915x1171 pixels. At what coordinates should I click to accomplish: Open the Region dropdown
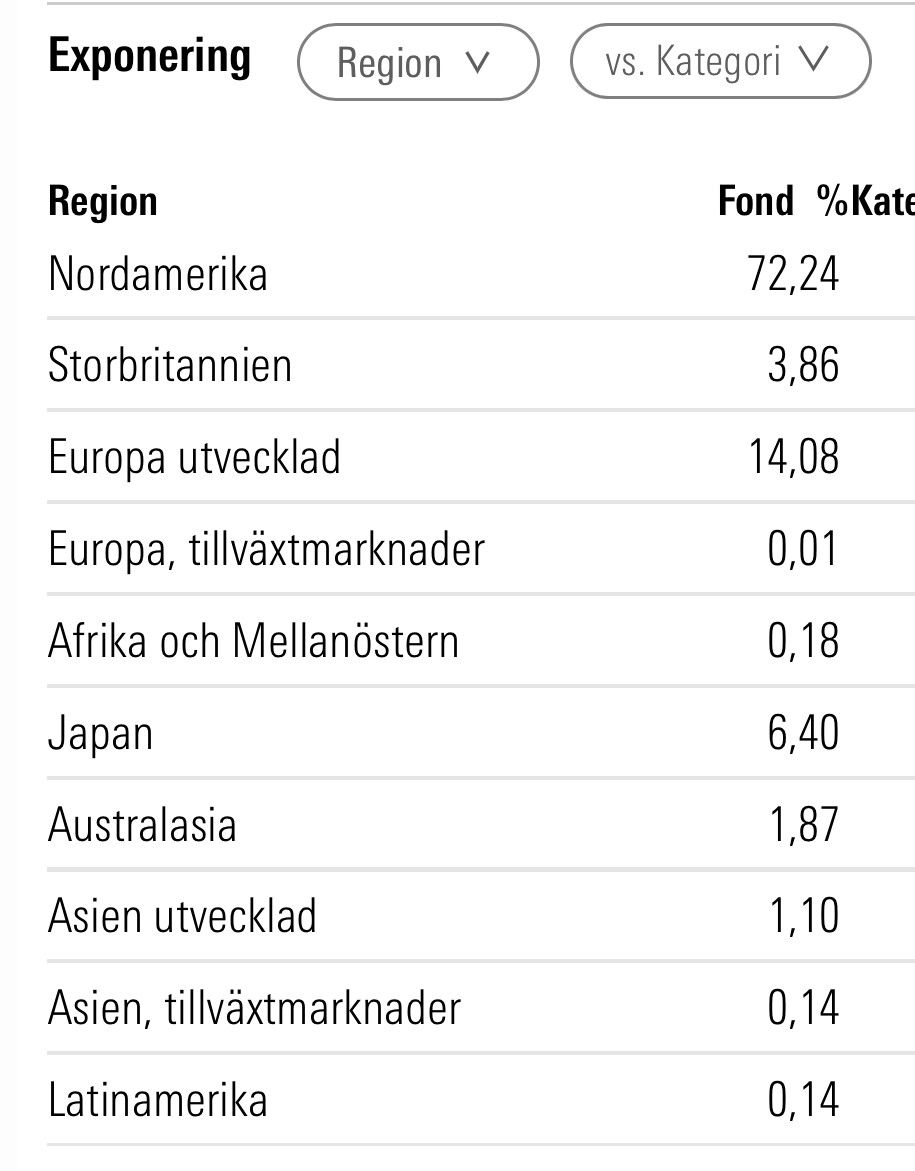click(417, 63)
